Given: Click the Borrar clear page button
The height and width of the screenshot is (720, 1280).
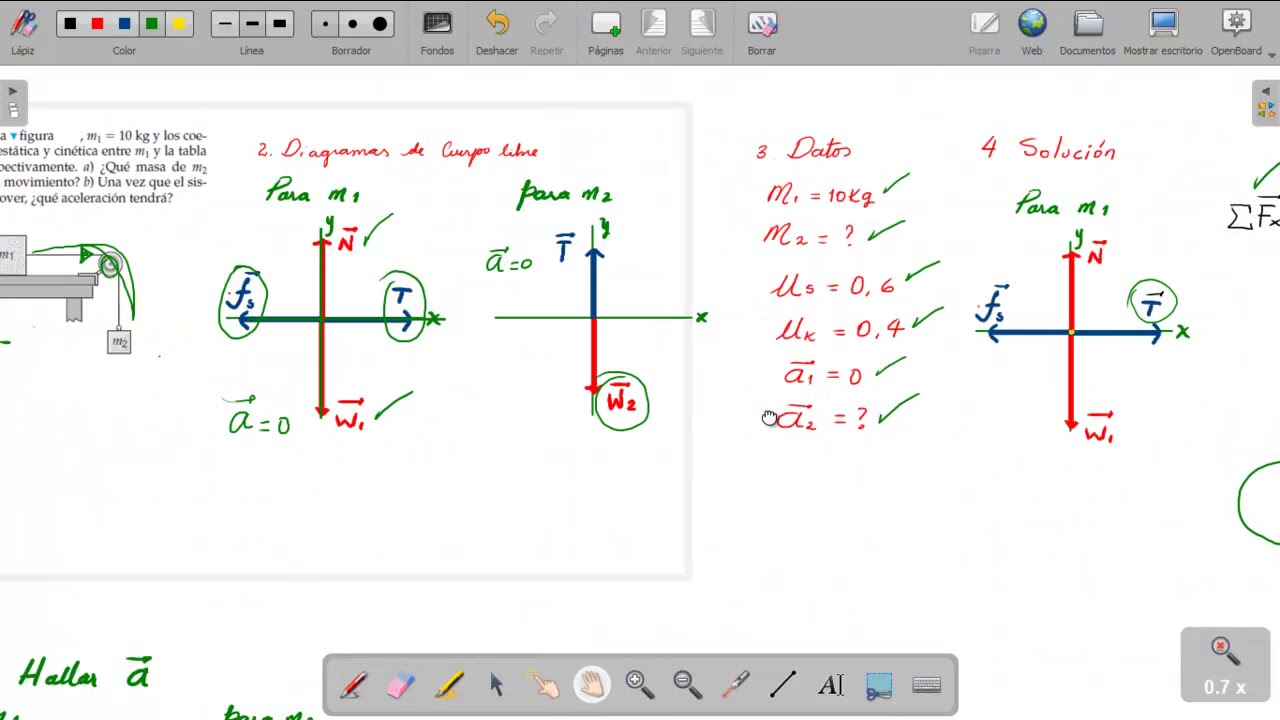Looking at the screenshot, I should 762,32.
